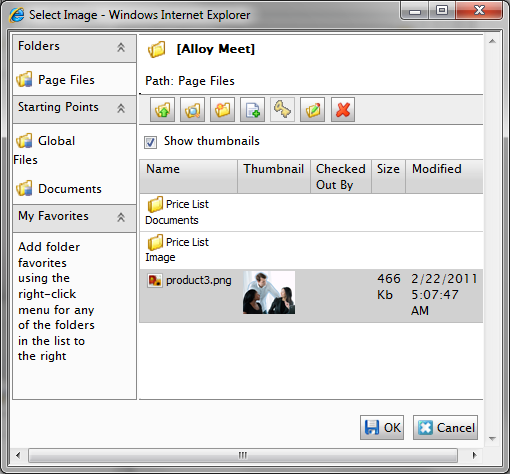Click the red delete X icon

pyautogui.click(x=343, y=110)
